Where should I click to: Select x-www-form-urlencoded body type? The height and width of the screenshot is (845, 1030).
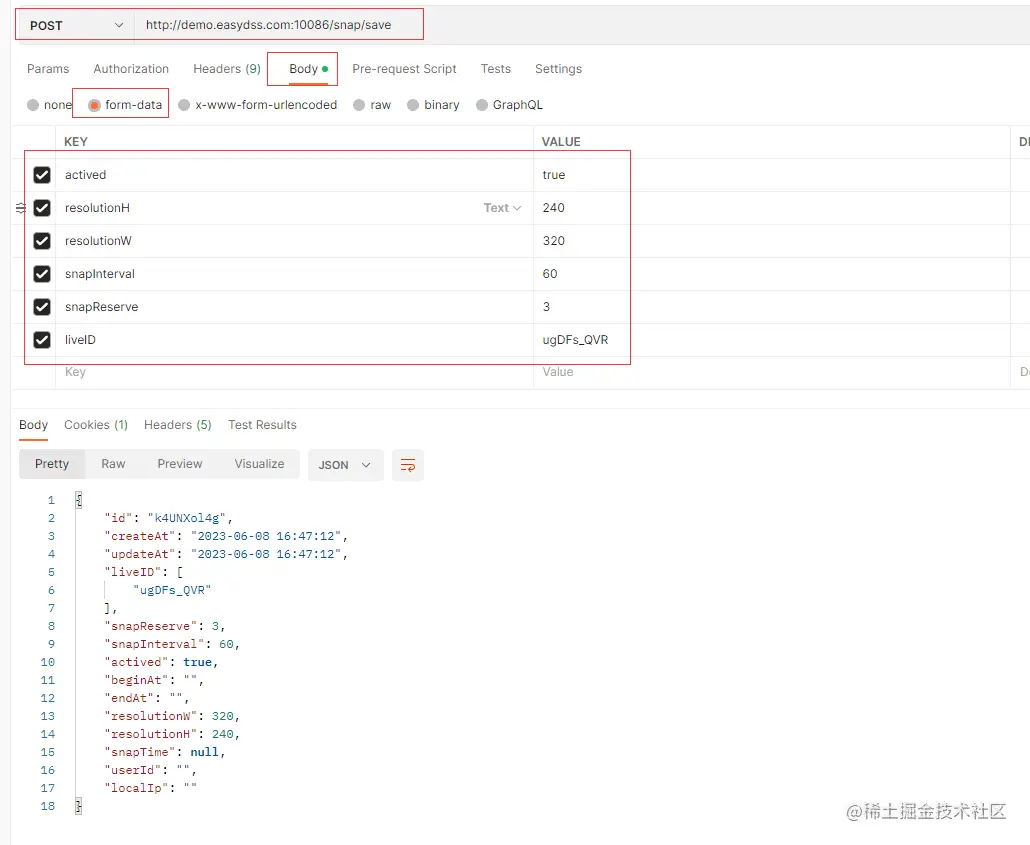pyautogui.click(x=184, y=105)
